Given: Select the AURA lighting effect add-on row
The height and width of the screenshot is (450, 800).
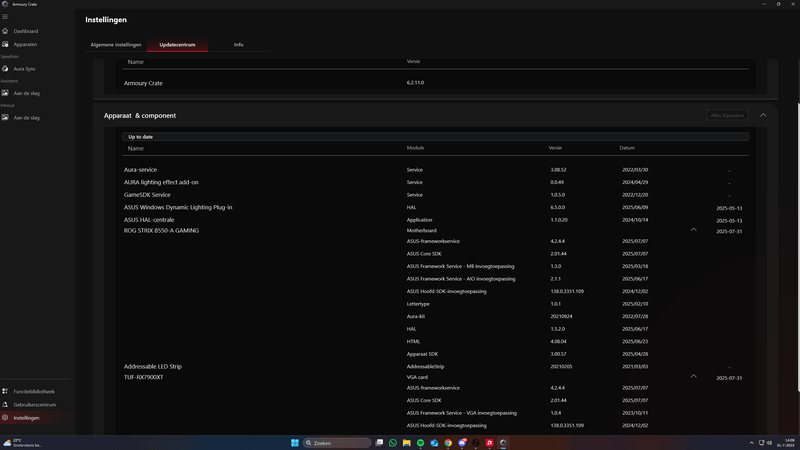Looking at the screenshot, I should click(435, 182).
